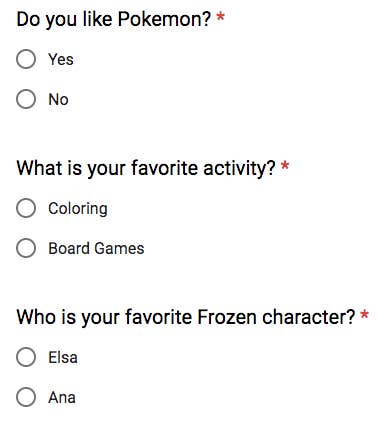The width and height of the screenshot is (386, 421).
Task: Click the word 'Pokemon' in the first question
Action: (164, 19)
